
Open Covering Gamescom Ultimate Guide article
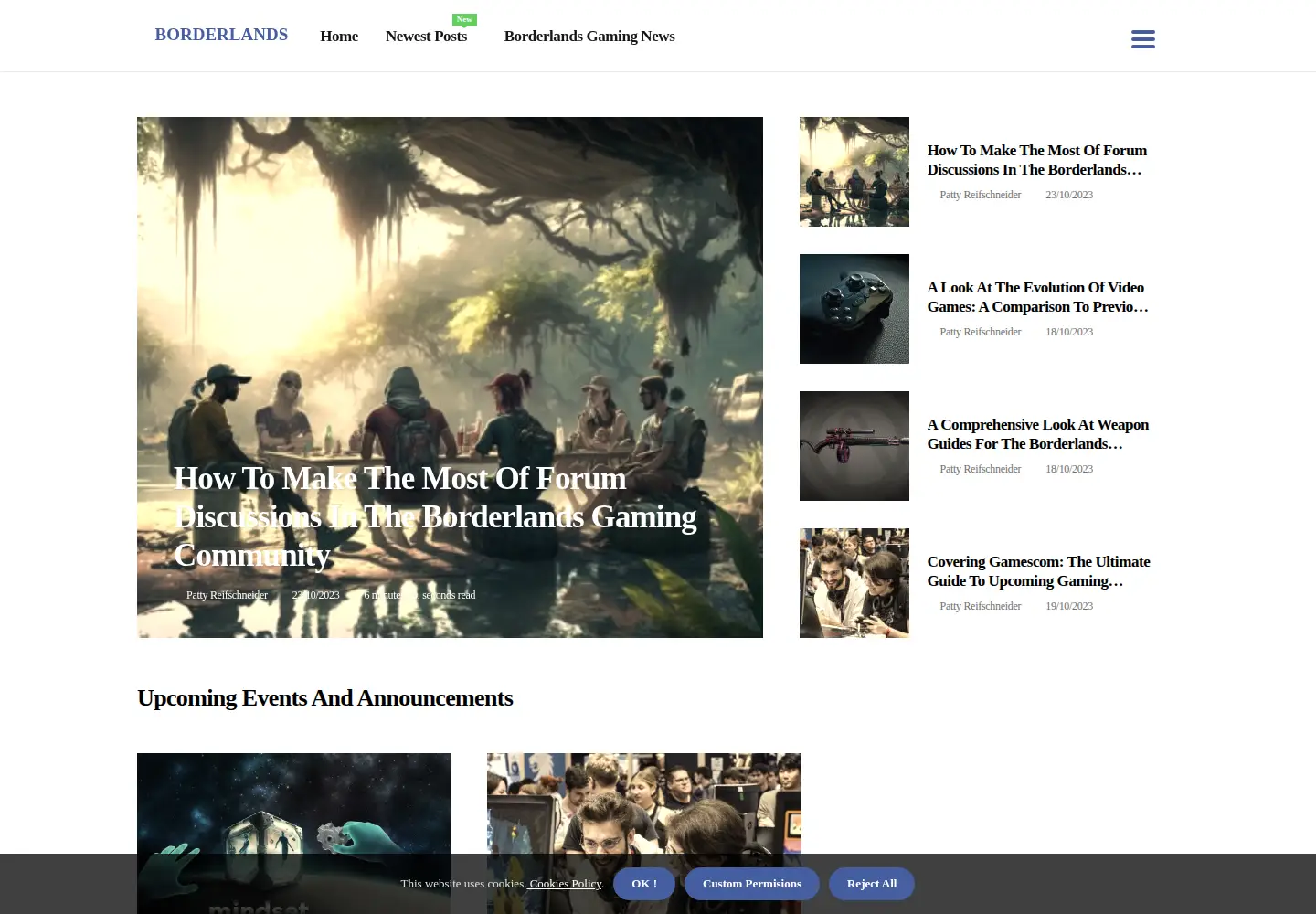click(1039, 571)
